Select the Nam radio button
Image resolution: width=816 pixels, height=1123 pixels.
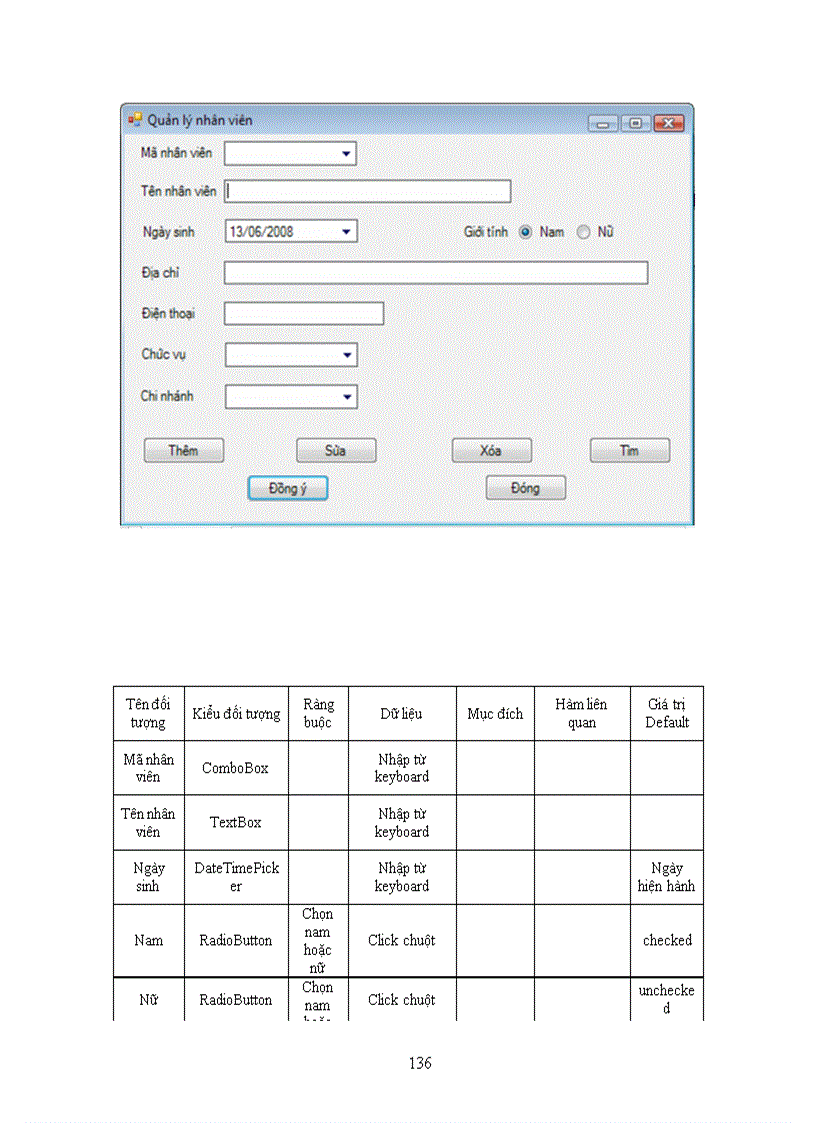click(524, 231)
